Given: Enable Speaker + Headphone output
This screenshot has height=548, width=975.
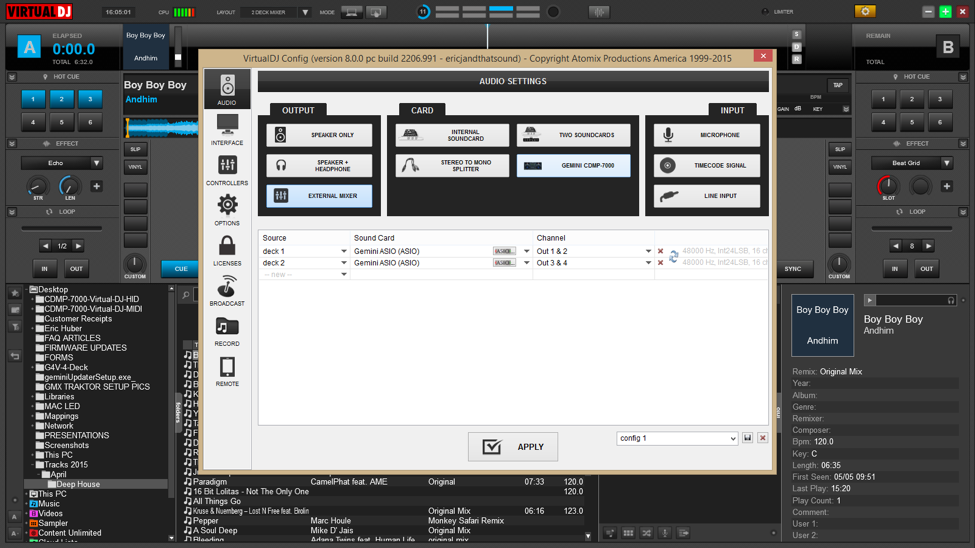Looking at the screenshot, I should click(319, 165).
